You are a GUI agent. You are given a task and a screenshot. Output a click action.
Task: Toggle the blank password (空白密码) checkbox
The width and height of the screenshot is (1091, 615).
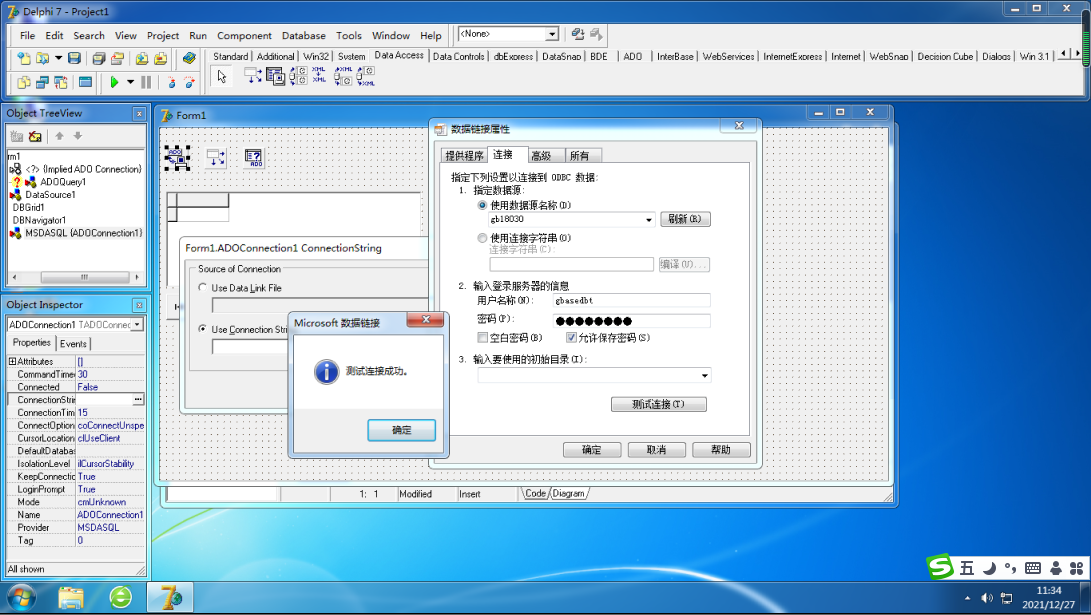(482, 337)
